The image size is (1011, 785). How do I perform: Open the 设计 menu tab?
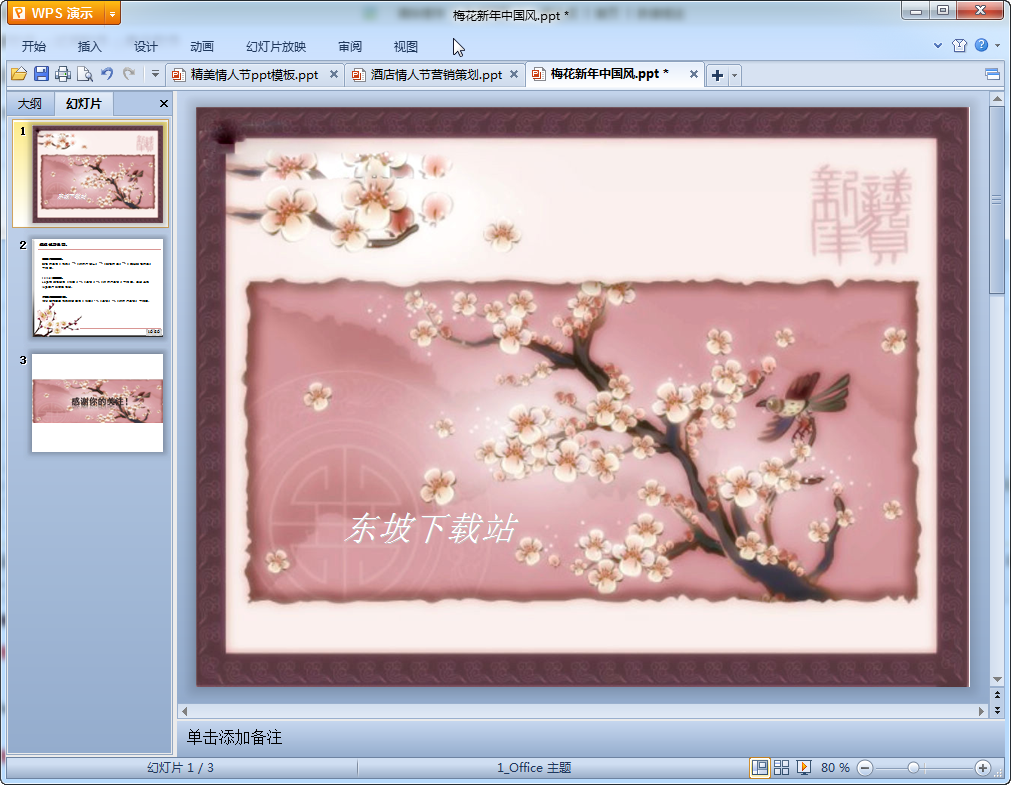point(146,46)
